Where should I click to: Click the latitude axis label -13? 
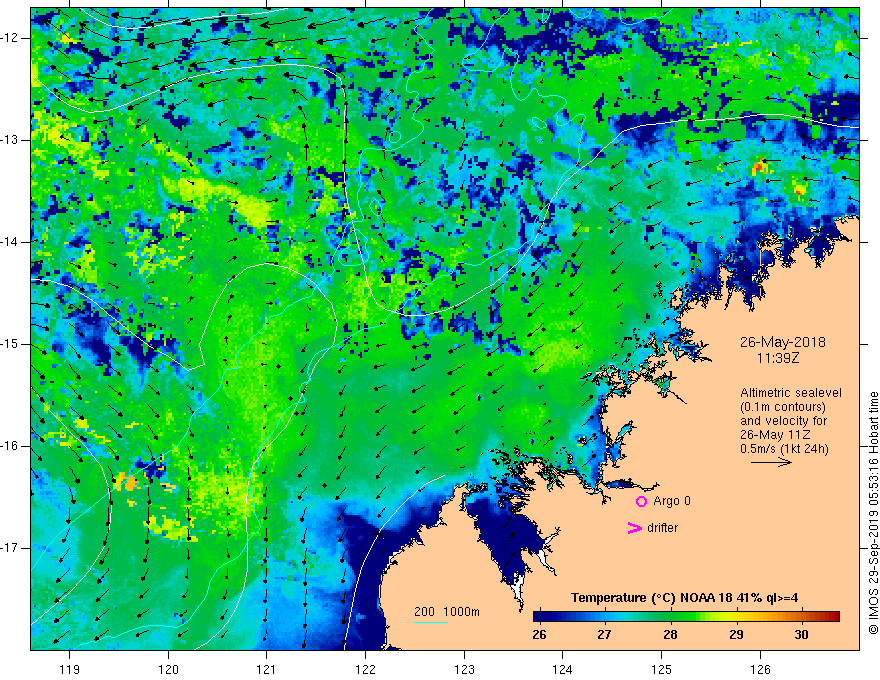click(x=11, y=140)
